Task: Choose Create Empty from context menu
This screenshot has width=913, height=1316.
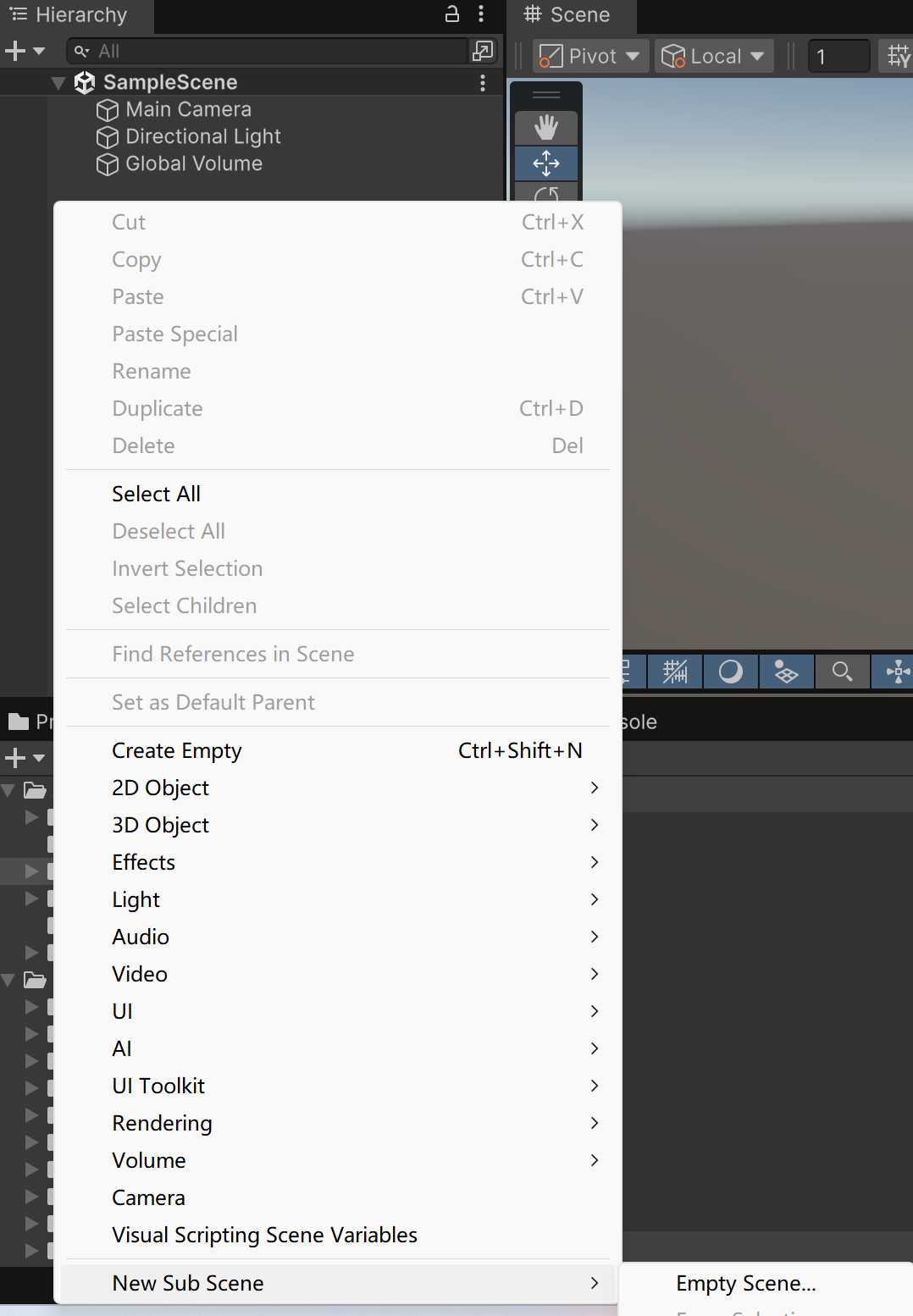Action: tap(177, 751)
